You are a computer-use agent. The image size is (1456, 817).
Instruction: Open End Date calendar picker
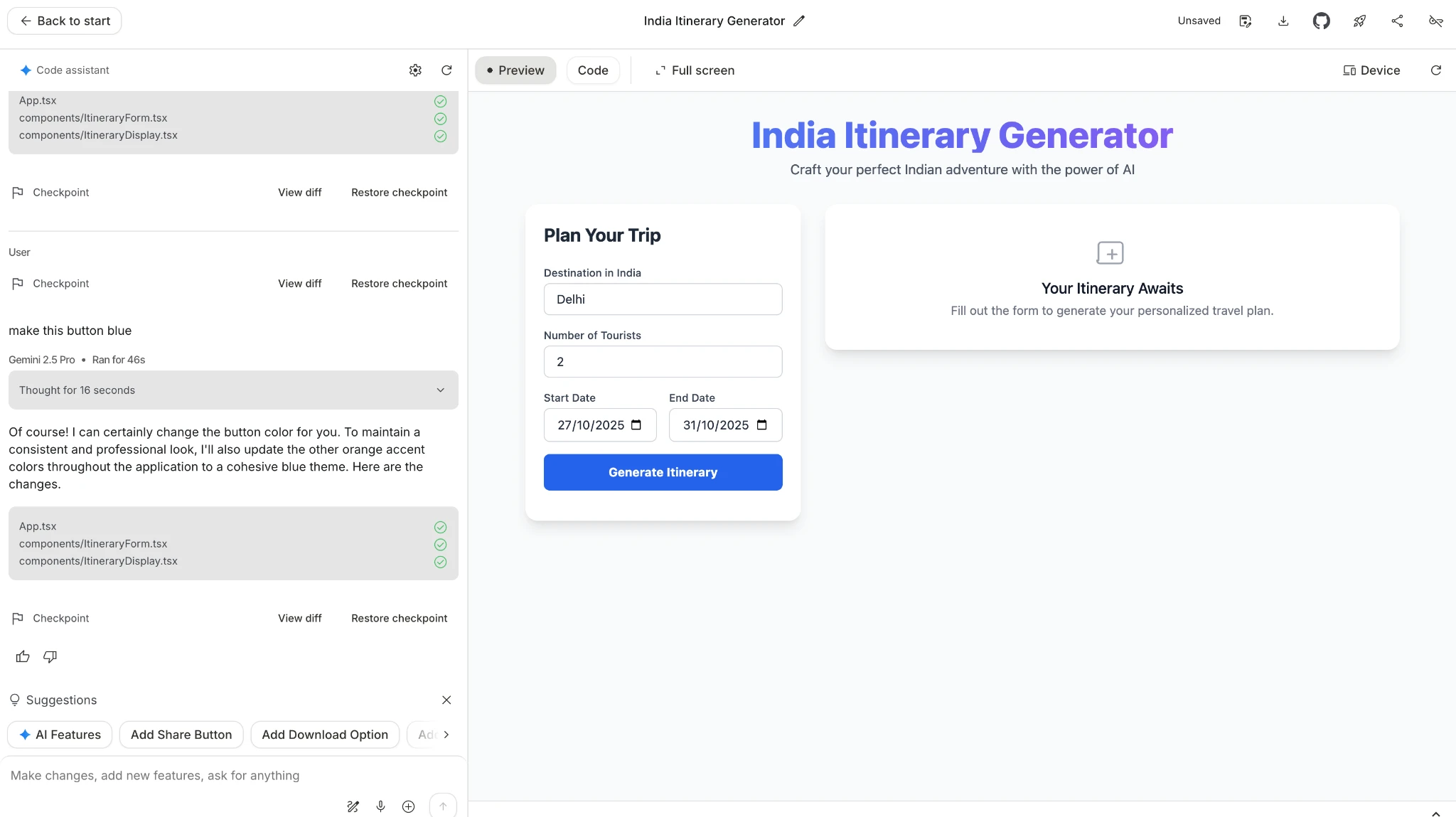point(762,425)
